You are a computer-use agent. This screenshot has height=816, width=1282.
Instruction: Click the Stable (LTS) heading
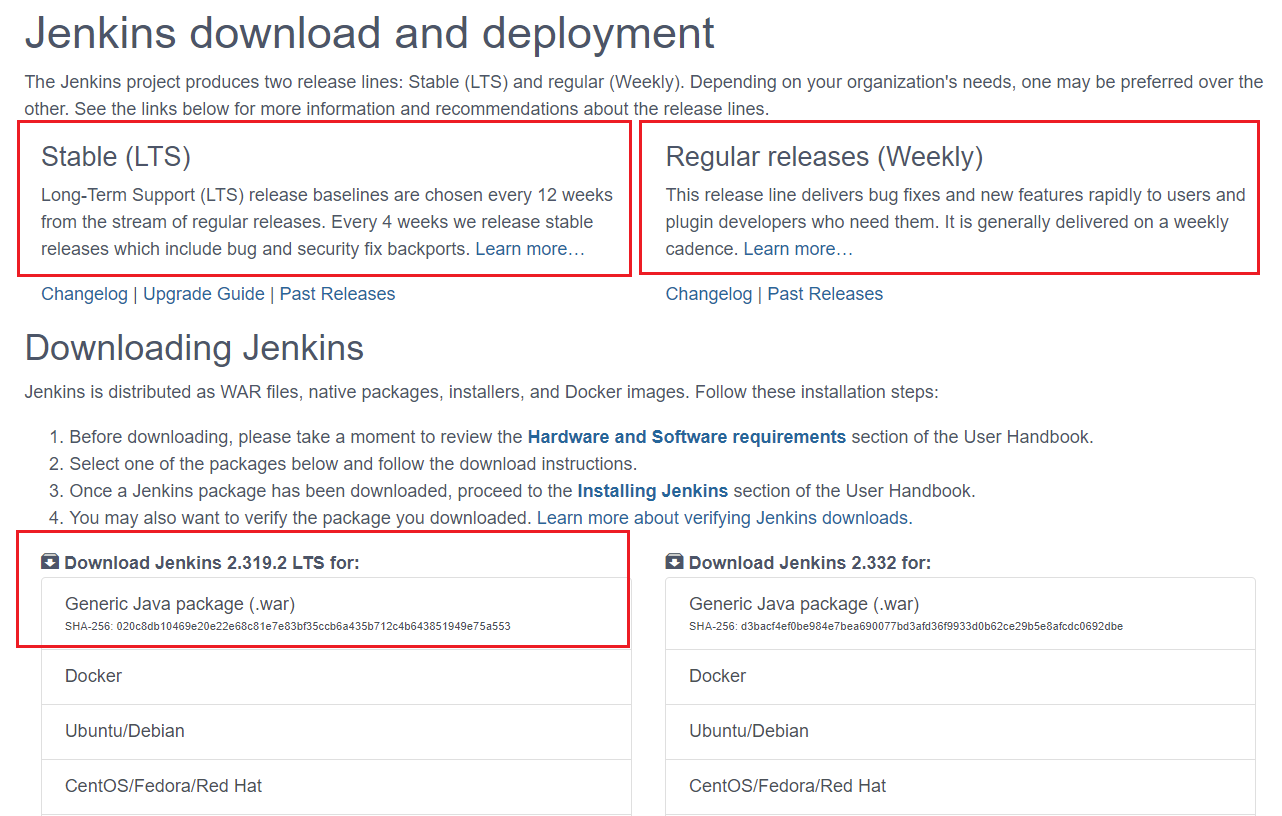(116, 157)
